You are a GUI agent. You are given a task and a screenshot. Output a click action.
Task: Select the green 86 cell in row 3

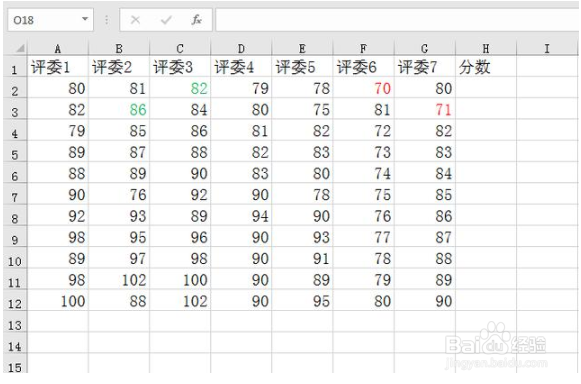click(119, 109)
